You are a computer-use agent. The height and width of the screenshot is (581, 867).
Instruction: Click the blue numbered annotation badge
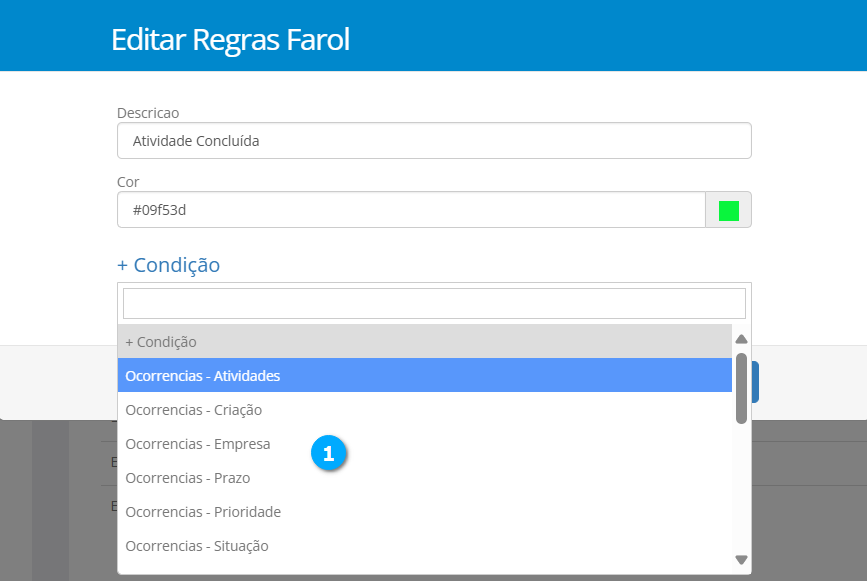(x=328, y=453)
